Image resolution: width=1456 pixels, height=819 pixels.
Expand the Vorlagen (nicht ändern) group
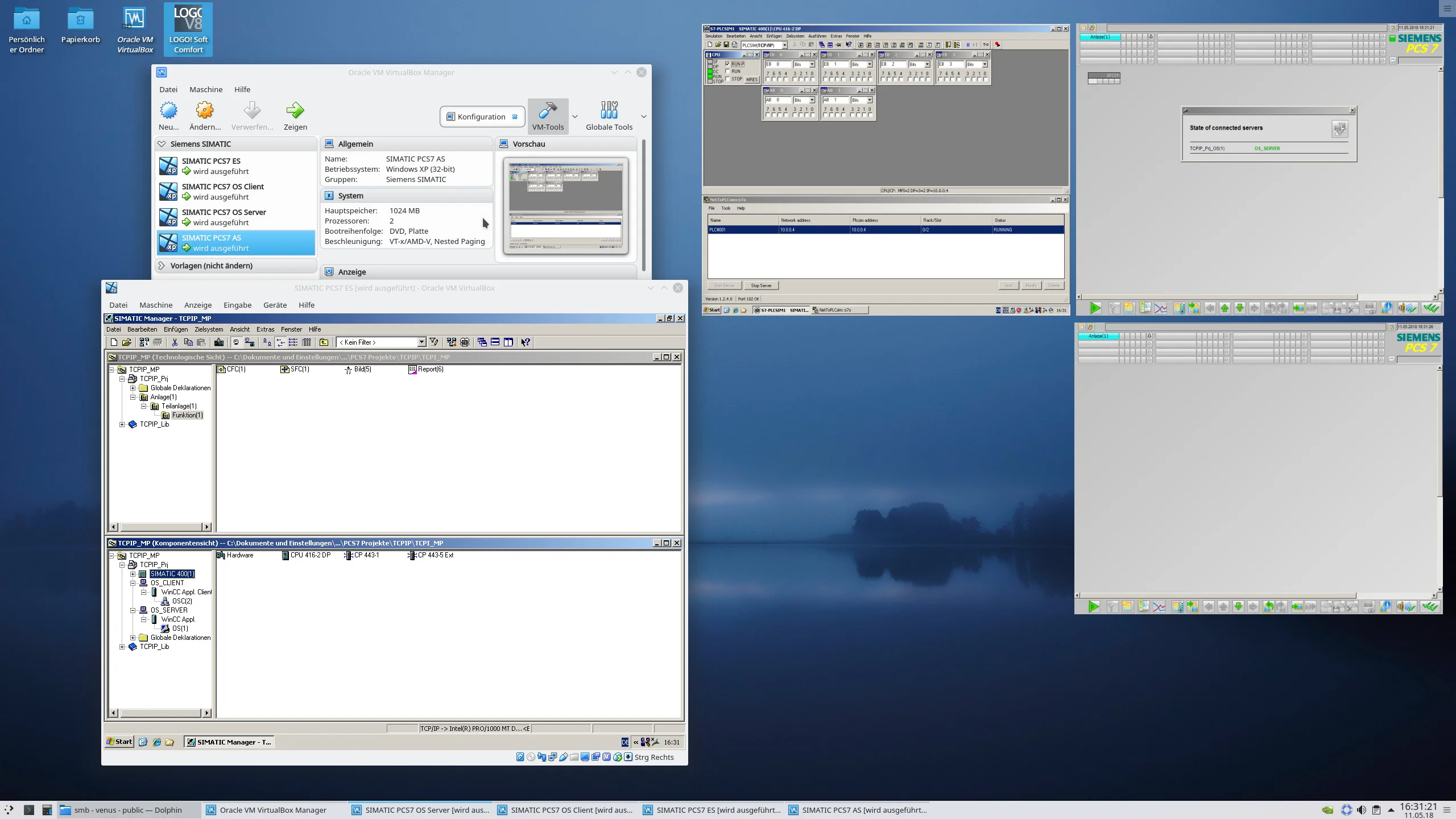tap(162, 266)
